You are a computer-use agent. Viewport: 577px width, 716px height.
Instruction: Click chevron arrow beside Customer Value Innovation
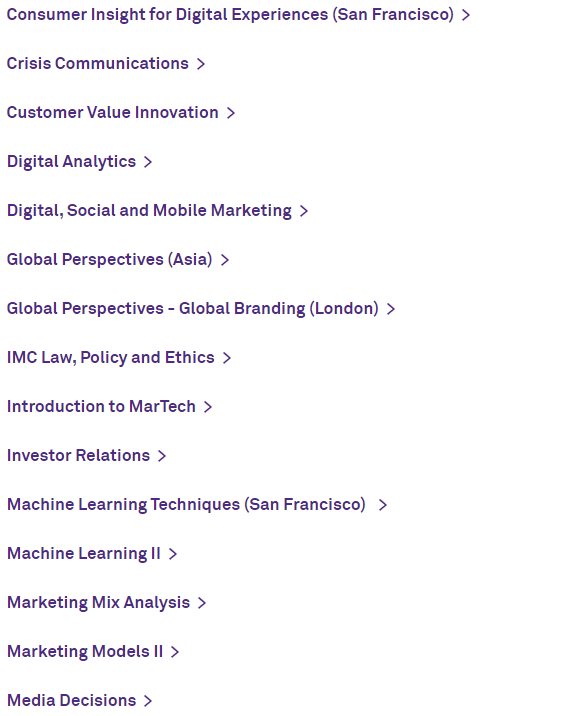click(231, 113)
